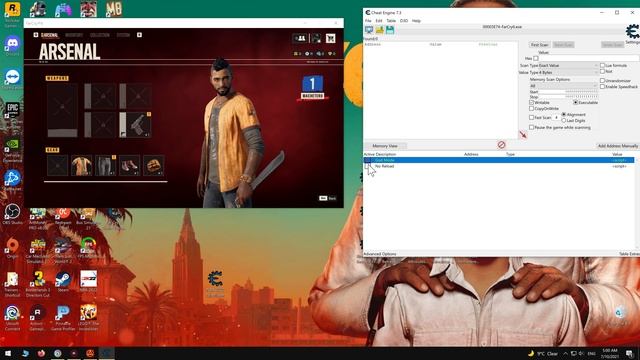
Task: Select the Last Digits radio button
Action: 564,121
